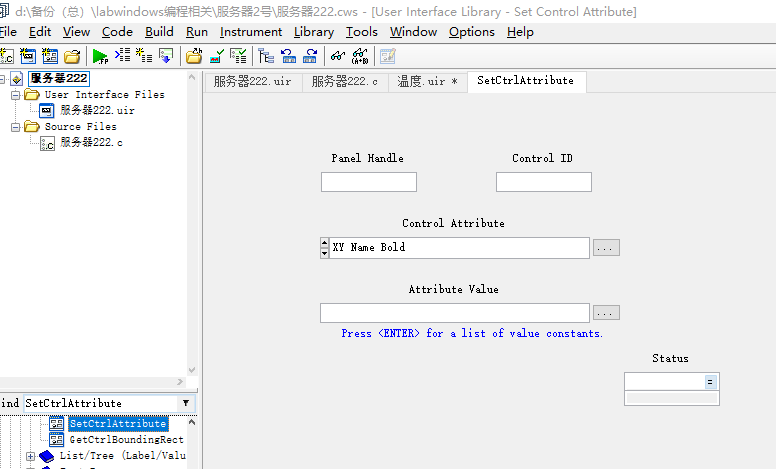Click the 服务器222.c file icon in tree
Image resolution: width=776 pixels, height=469 pixels.
coord(47,143)
